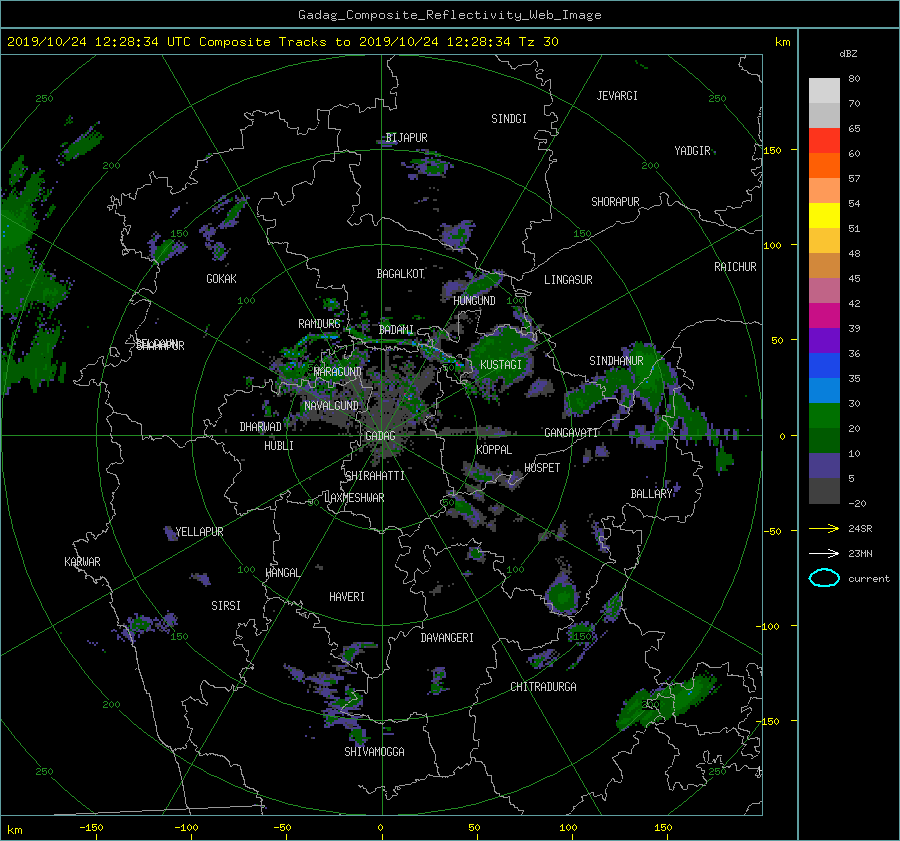Click the GADAG radar center label

380,436
